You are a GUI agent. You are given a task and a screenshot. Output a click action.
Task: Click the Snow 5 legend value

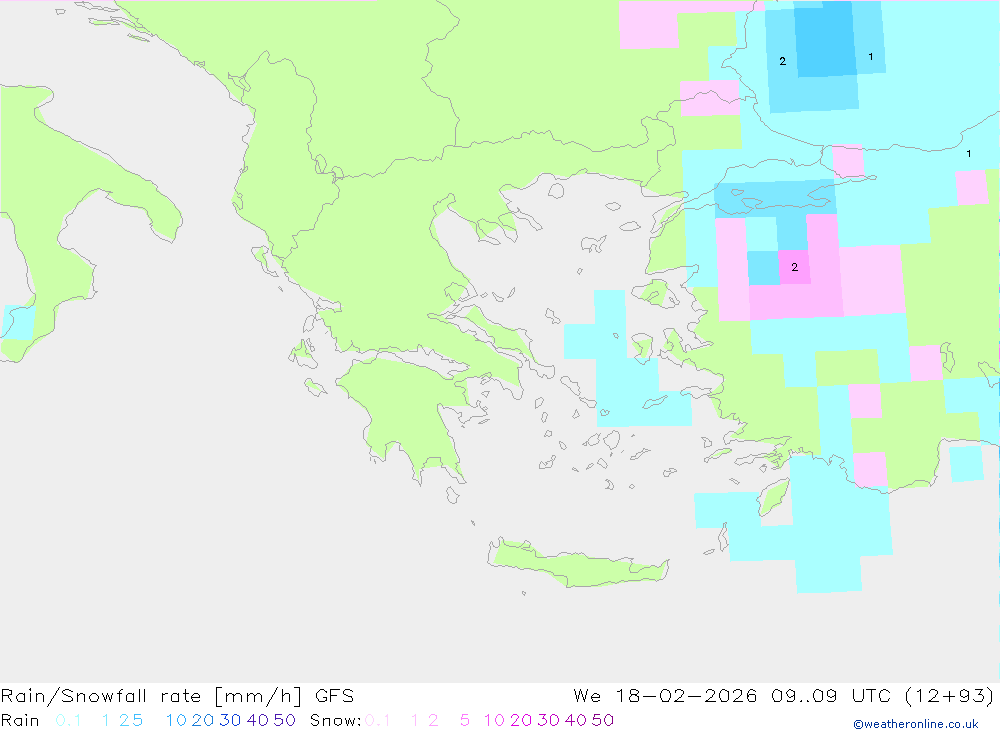point(465,720)
